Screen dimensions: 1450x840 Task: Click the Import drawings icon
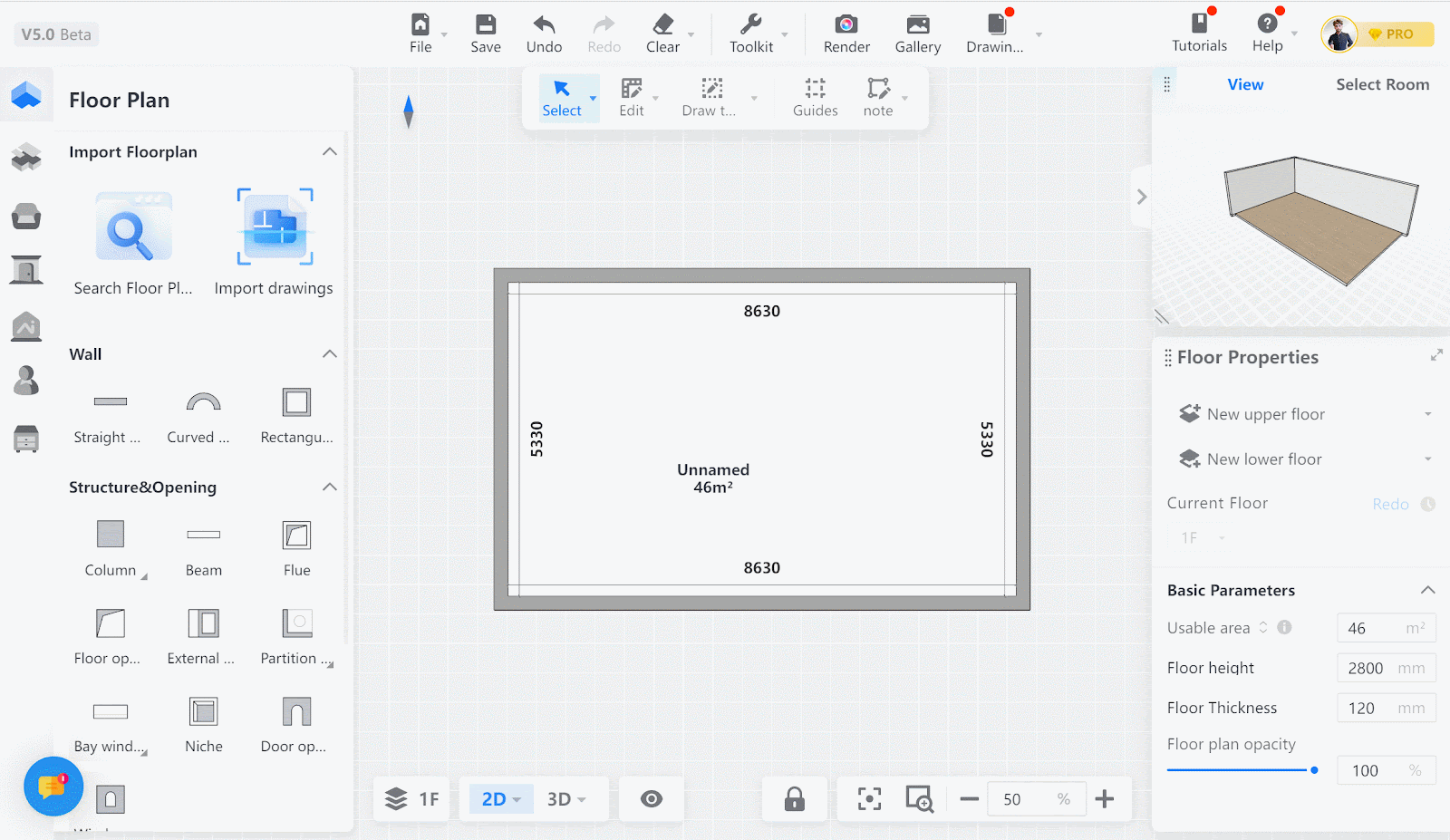point(275,227)
